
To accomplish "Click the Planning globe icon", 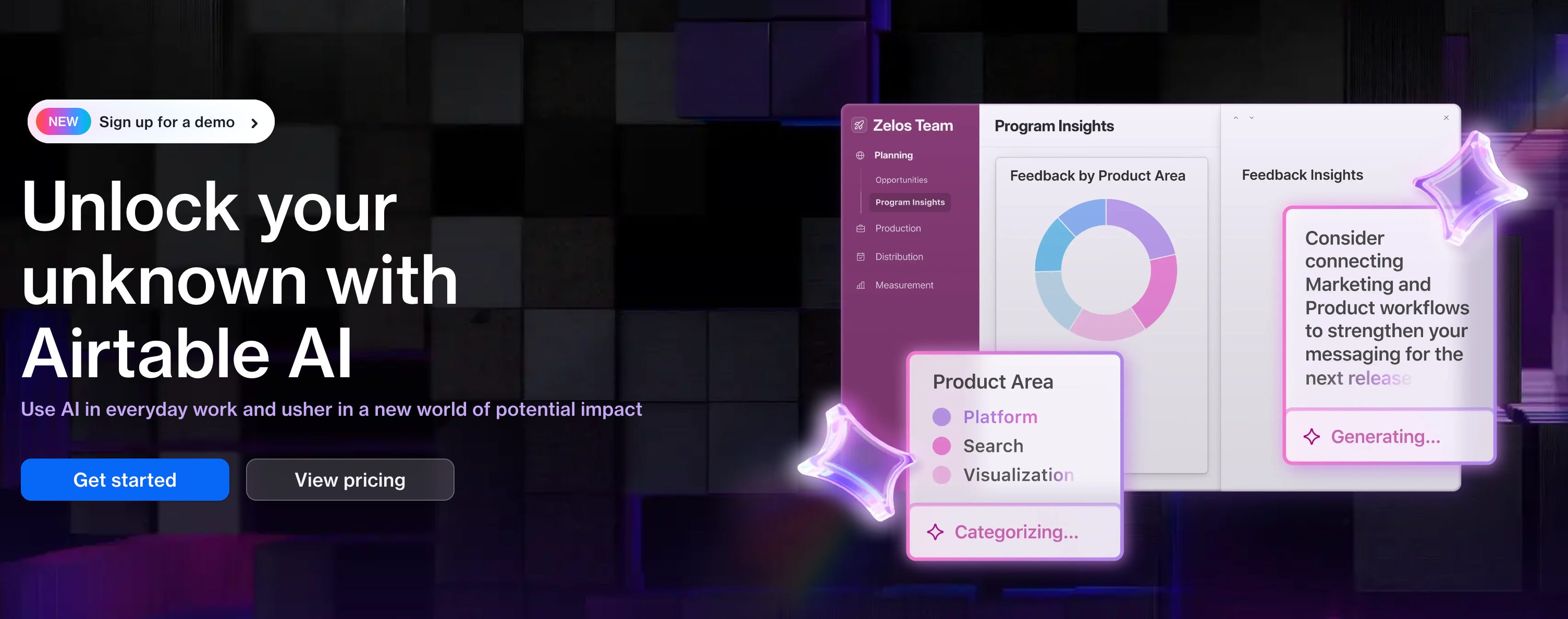I will (860, 155).
